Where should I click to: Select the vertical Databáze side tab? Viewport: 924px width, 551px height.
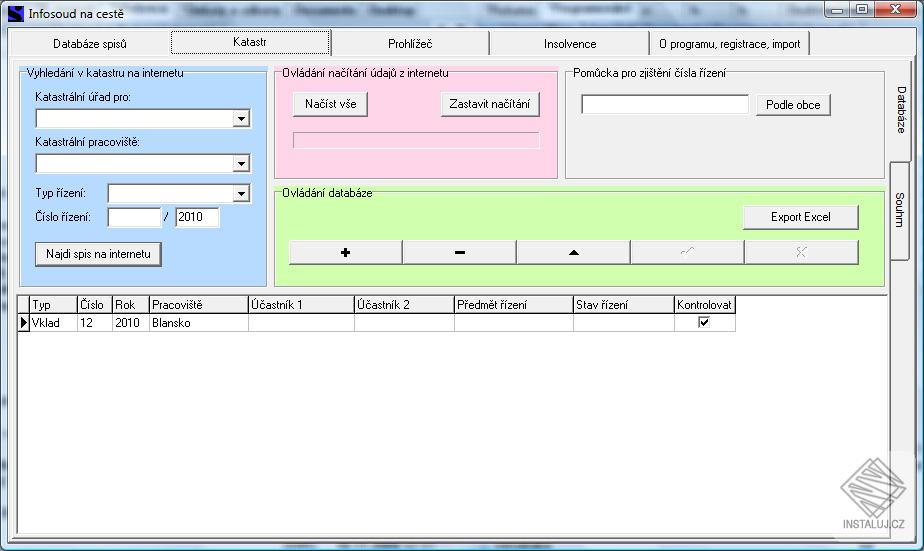[x=900, y=110]
